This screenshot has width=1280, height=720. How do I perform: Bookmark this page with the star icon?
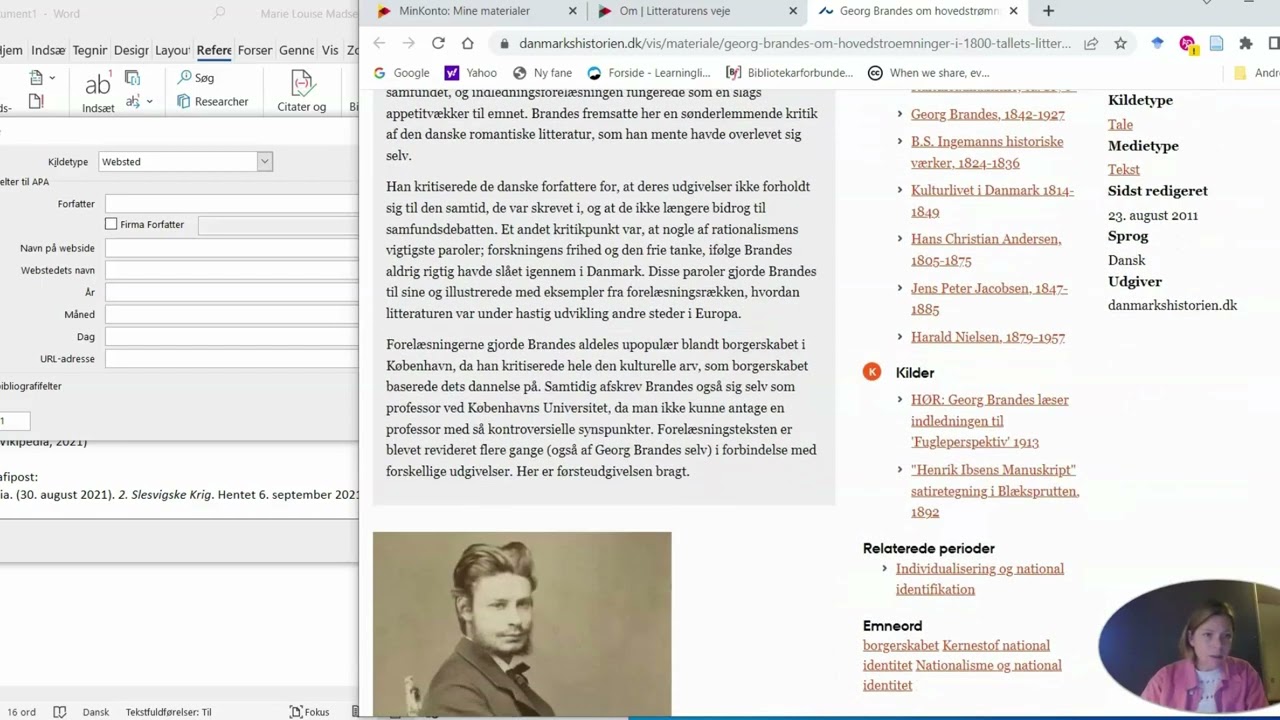[x=1121, y=43]
